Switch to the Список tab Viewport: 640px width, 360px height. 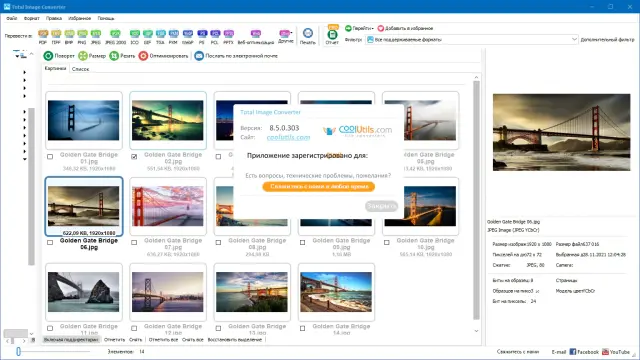80,69
